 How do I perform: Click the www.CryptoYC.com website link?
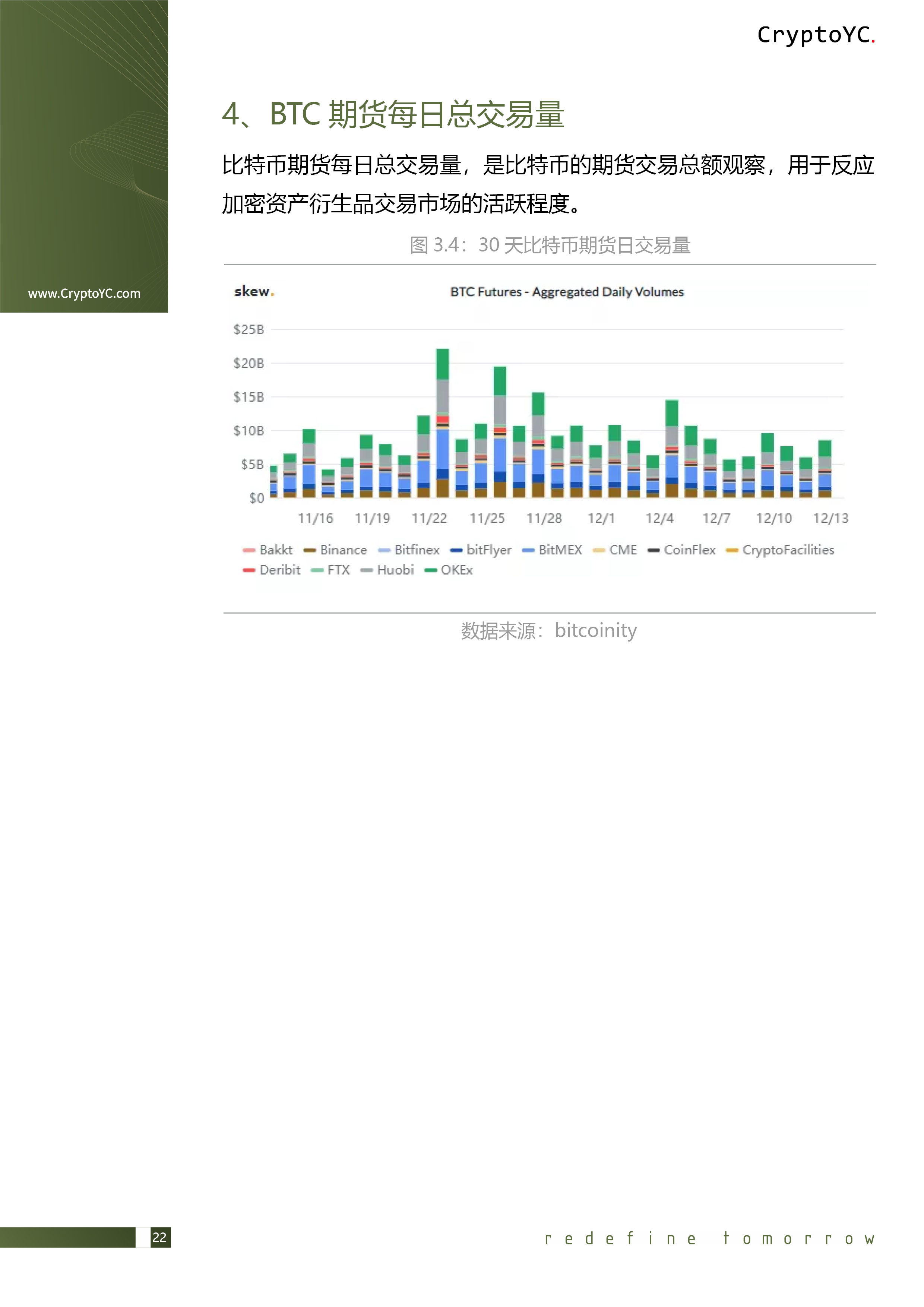[x=84, y=294]
